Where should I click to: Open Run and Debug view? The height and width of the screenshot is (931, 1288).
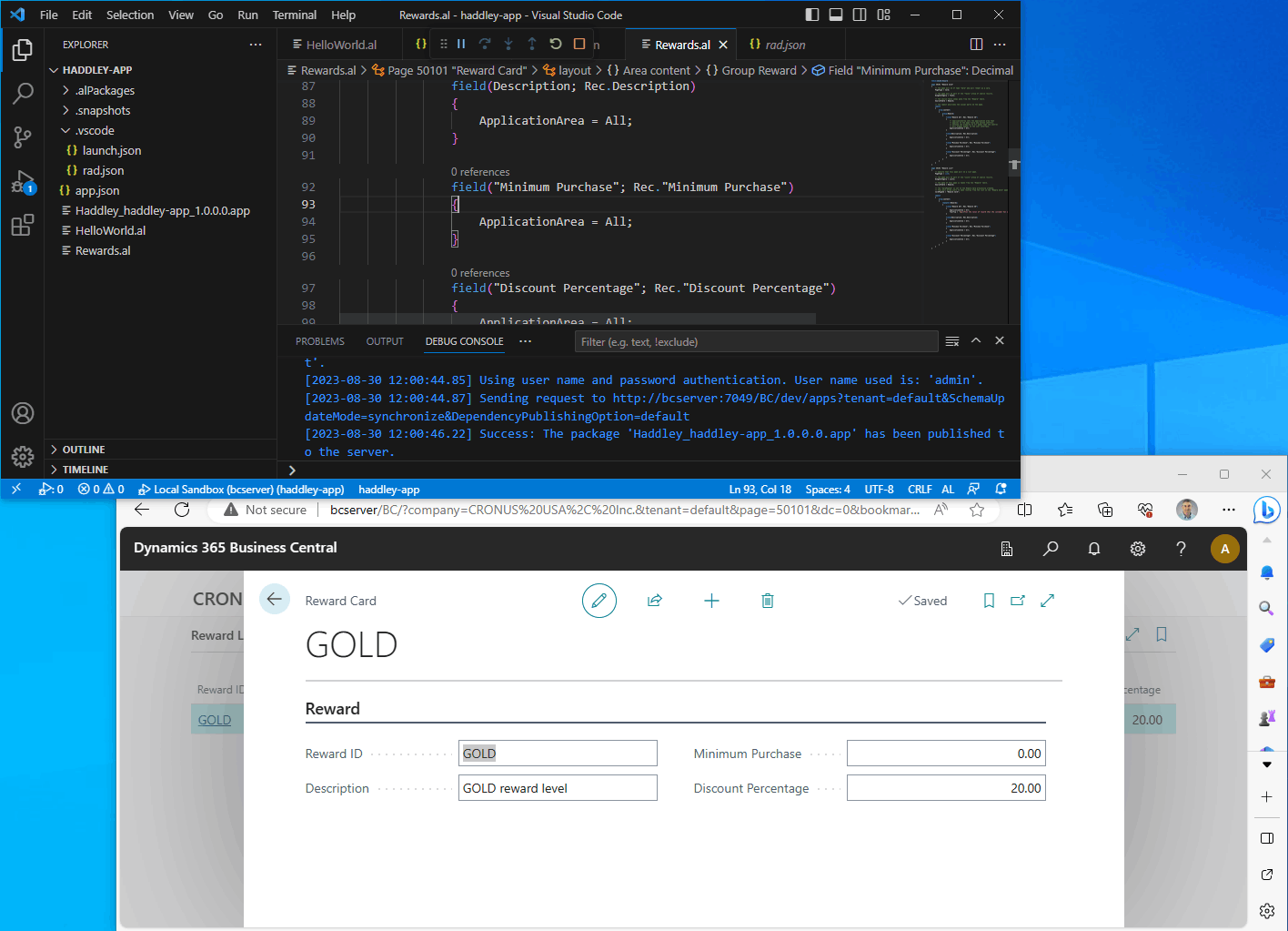coord(23,182)
